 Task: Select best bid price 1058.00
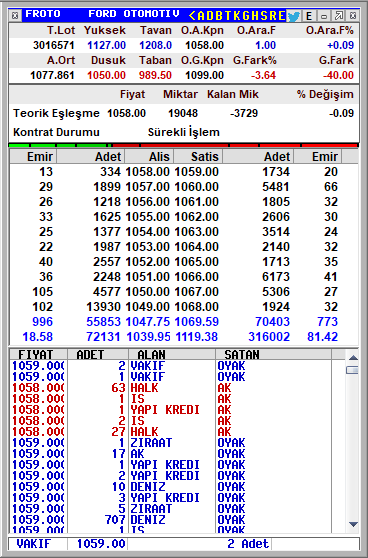[147, 172]
